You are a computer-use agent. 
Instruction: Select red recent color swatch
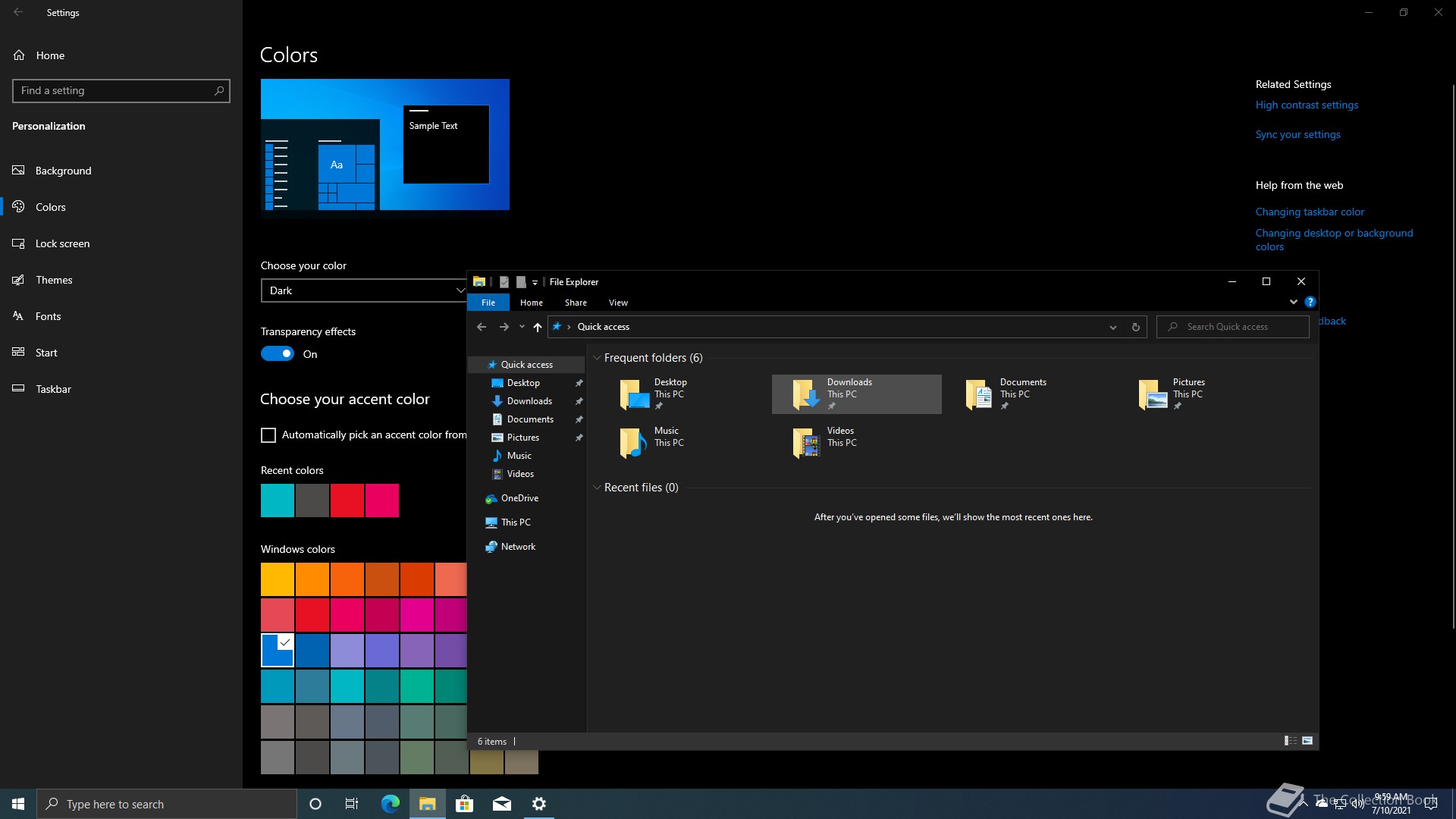pos(347,500)
